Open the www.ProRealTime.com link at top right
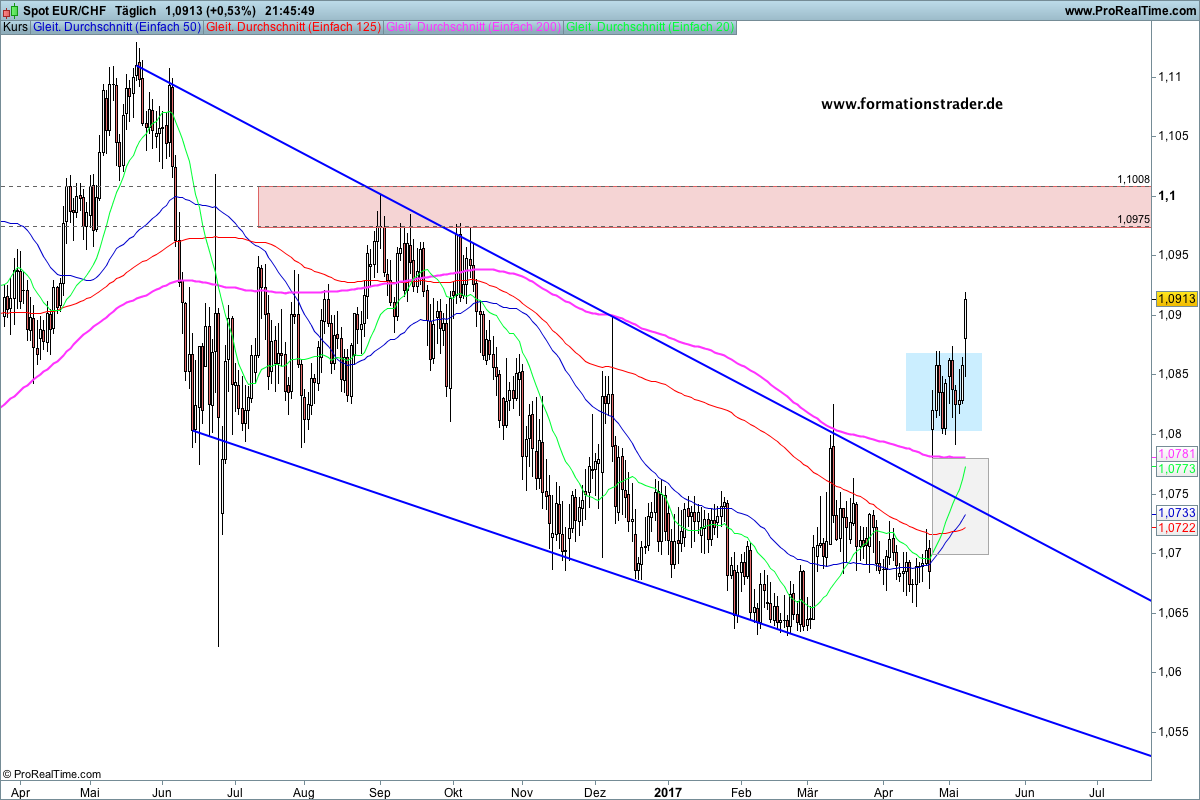The width and height of the screenshot is (1200, 800). point(1129,11)
